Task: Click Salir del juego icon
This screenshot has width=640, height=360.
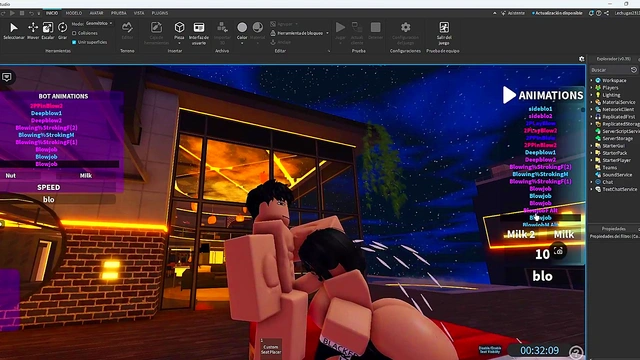Action: pos(444,27)
